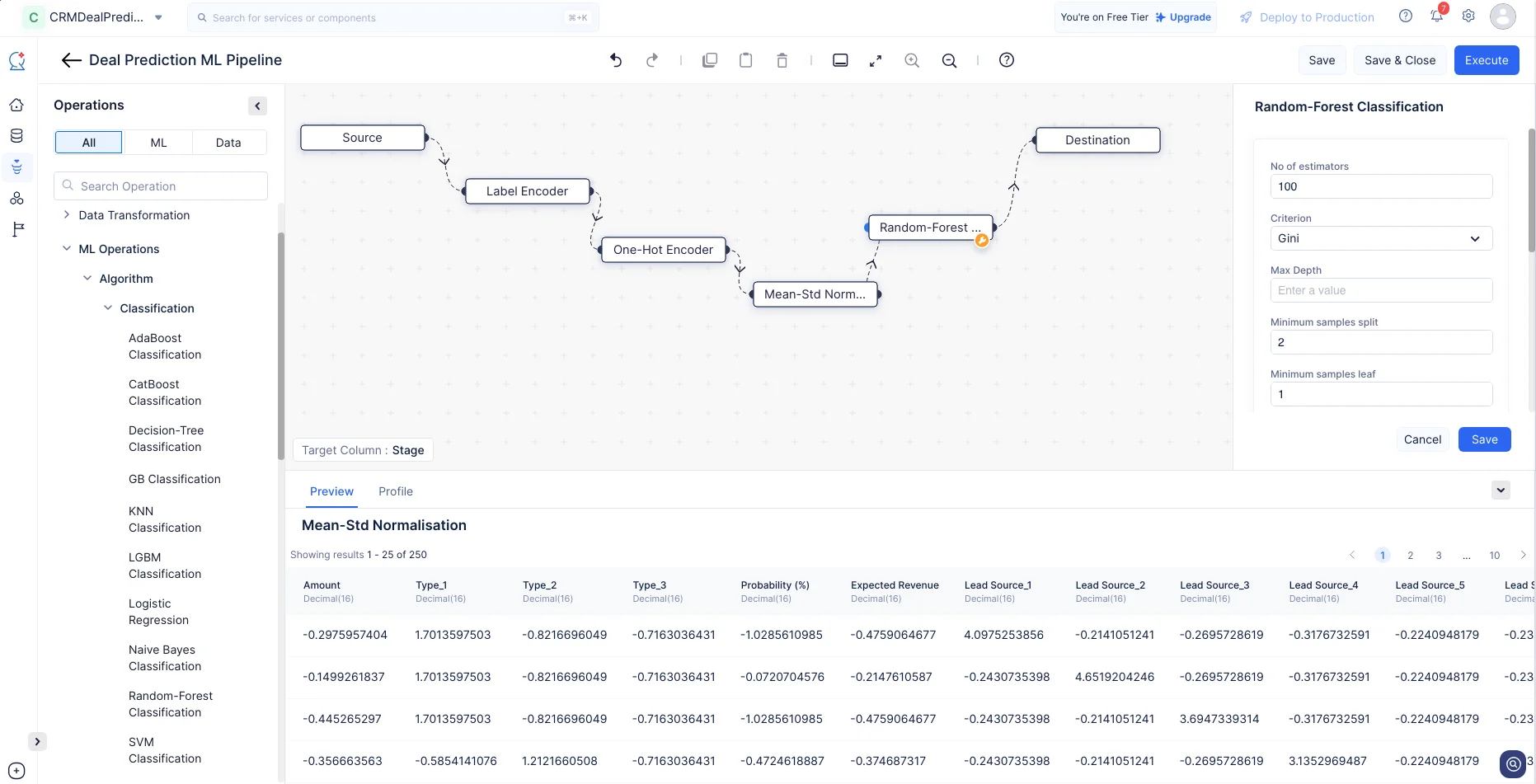Zoom out of the pipeline canvas
This screenshot has height=784, width=1536.
point(950,60)
